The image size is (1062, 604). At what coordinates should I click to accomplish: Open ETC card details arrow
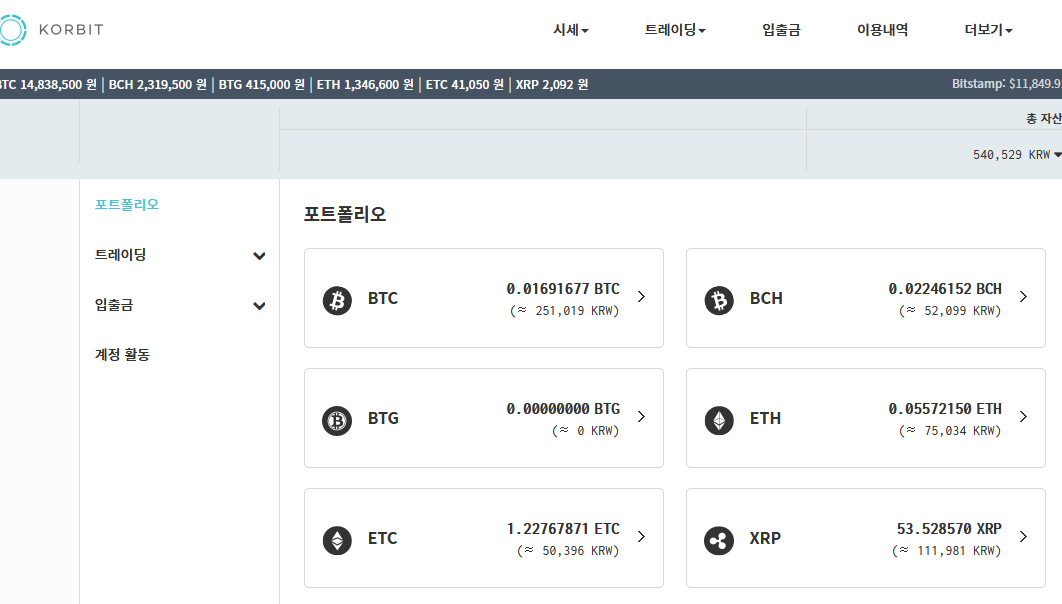click(641, 536)
